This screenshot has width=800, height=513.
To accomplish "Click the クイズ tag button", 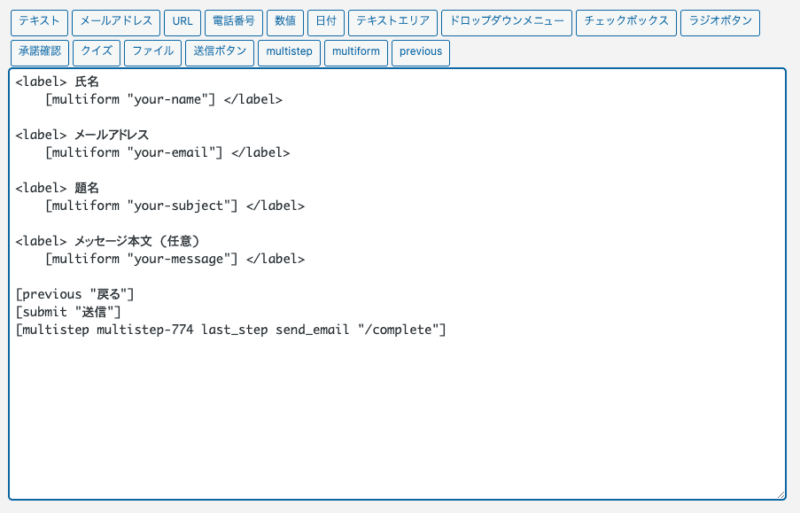I will 98,53.
